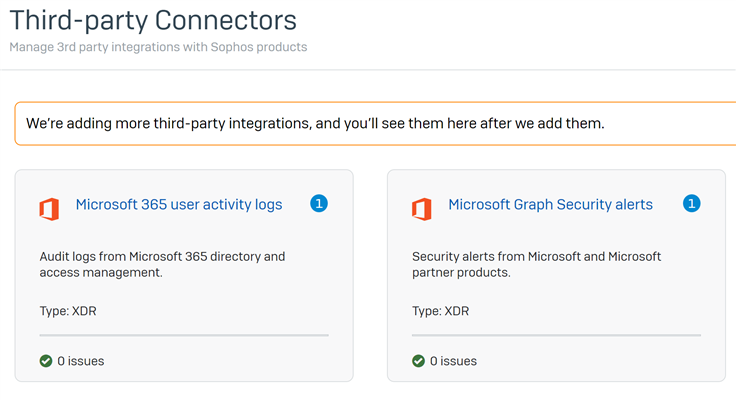Select '0 issues' text under Graph Security alerts
The width and height of the screenshot is (736, 400).
(x=453, y=361)
